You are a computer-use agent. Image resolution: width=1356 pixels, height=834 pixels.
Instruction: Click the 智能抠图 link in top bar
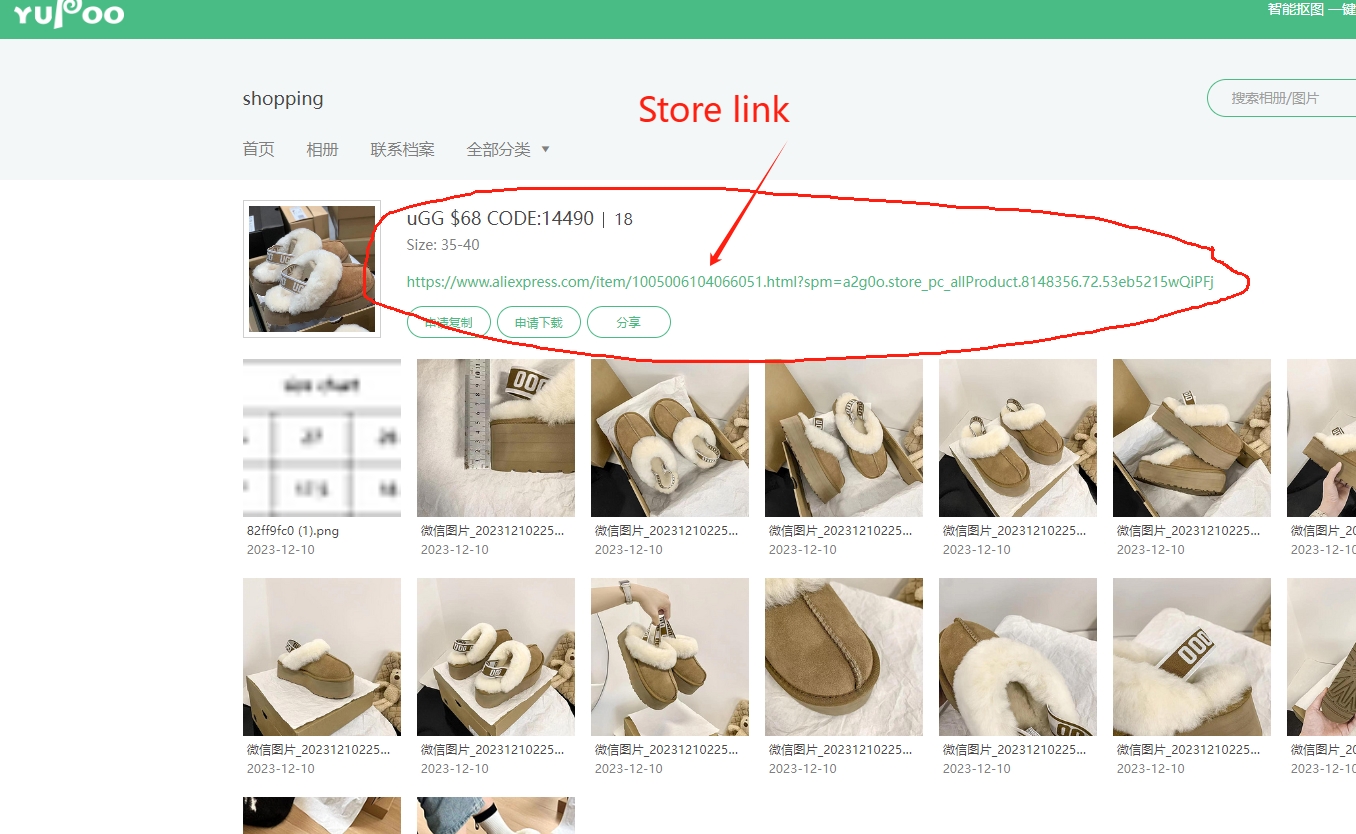point(1296,9)
